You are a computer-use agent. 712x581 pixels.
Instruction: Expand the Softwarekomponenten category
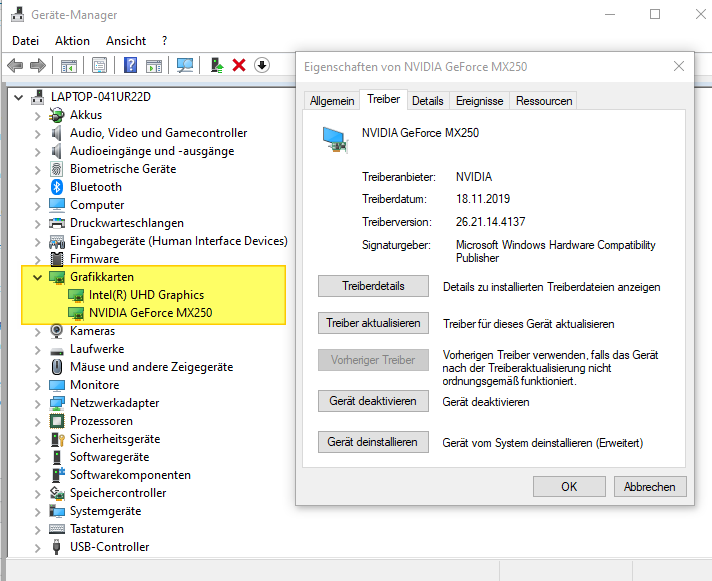[x=37, y=476]
